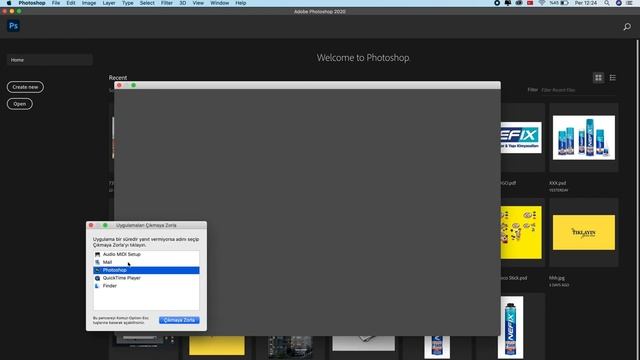Select Mail in force quit list
Image resolution: width=640 pixels, height=360 pixels.
tap(146, 262)
